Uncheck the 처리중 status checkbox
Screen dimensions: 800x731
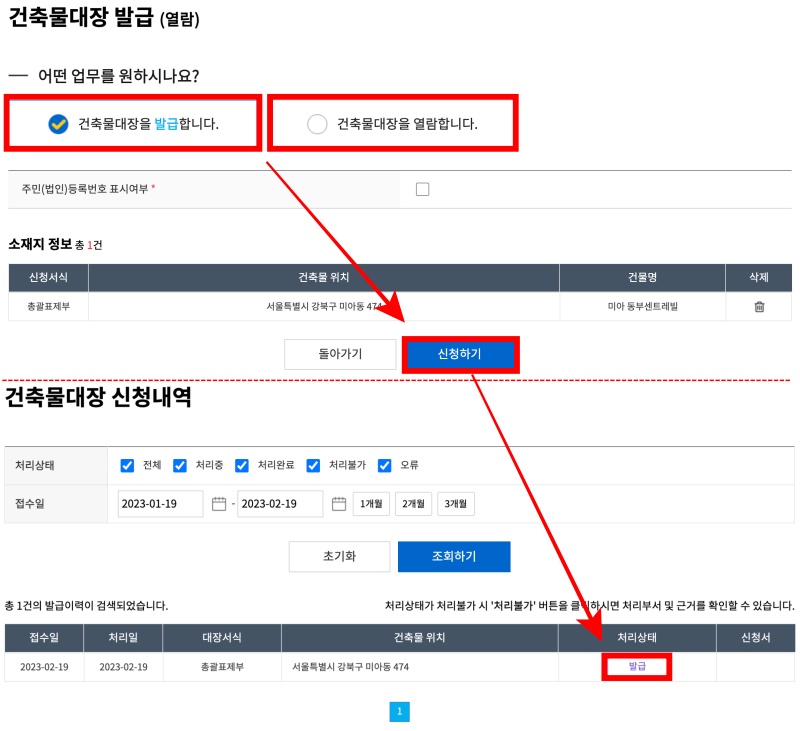[180, 465]
